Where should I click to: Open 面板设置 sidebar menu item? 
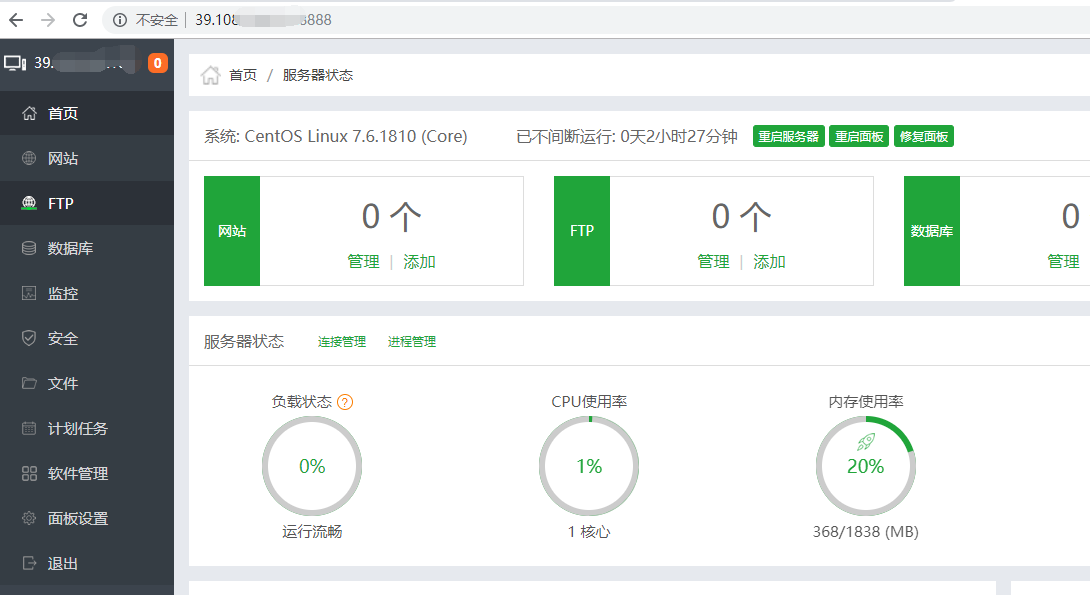point(87,518)
